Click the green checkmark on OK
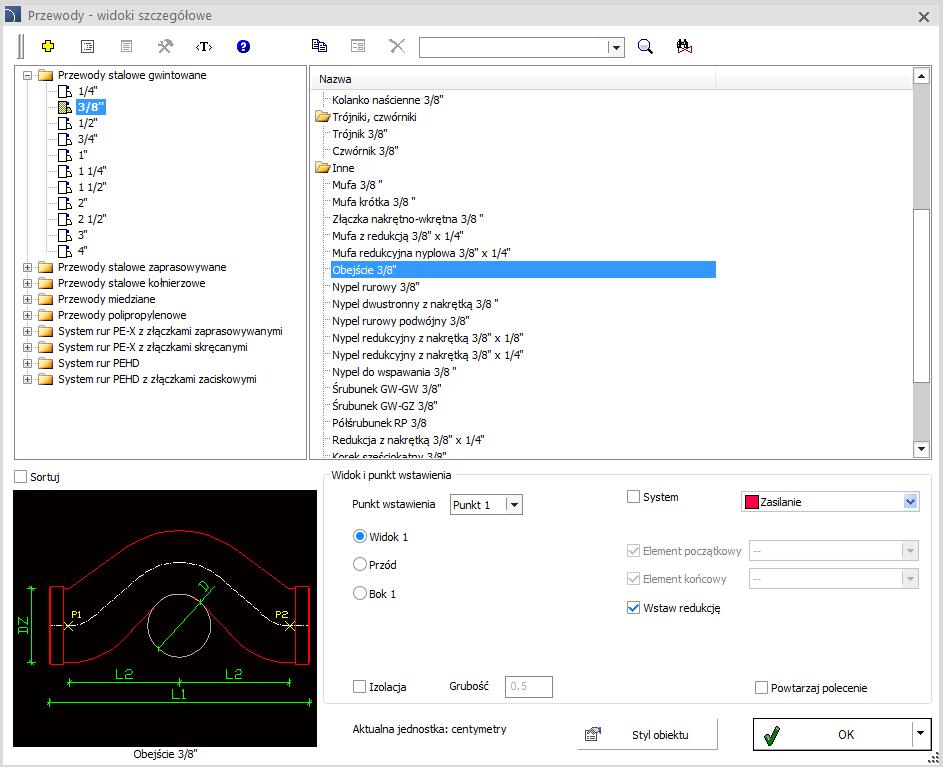Viewport: 943px width, 767px height. (771, 735)
